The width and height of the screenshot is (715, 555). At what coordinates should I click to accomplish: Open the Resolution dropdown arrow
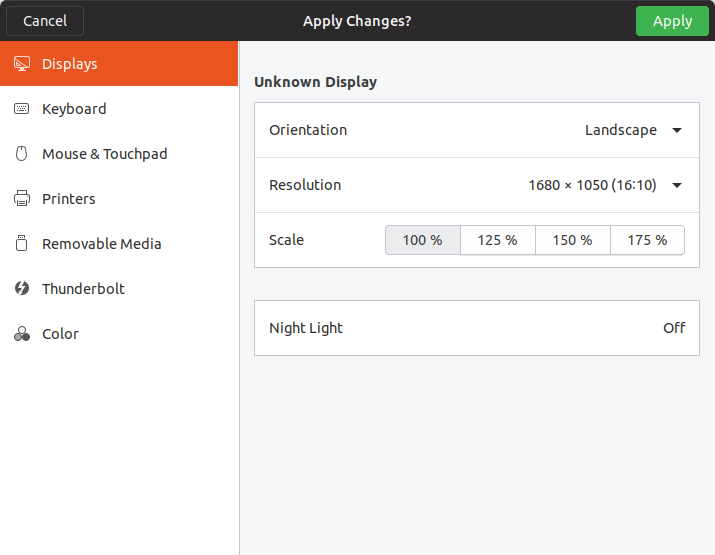(677, 185)
